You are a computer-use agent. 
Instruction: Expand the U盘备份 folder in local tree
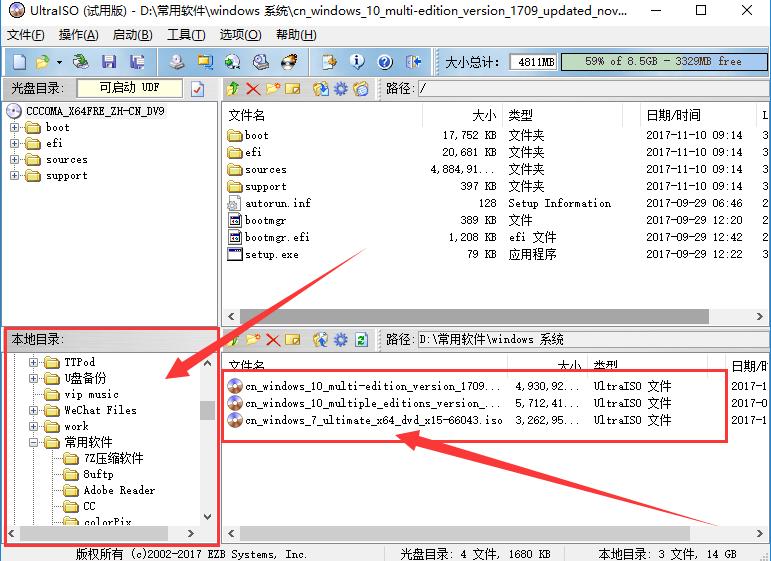click(x=33, y=378)
